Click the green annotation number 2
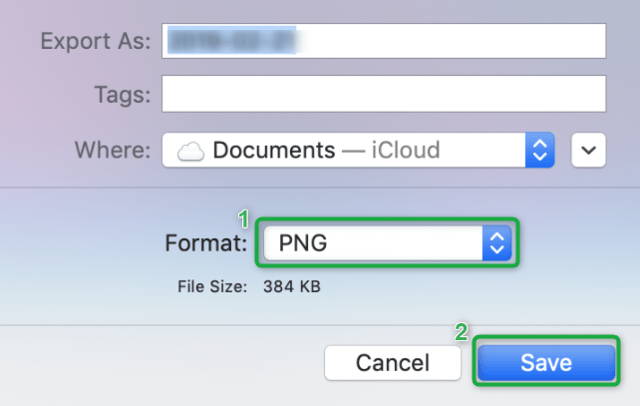The image size is (640, 406). [x=462, y=332]
